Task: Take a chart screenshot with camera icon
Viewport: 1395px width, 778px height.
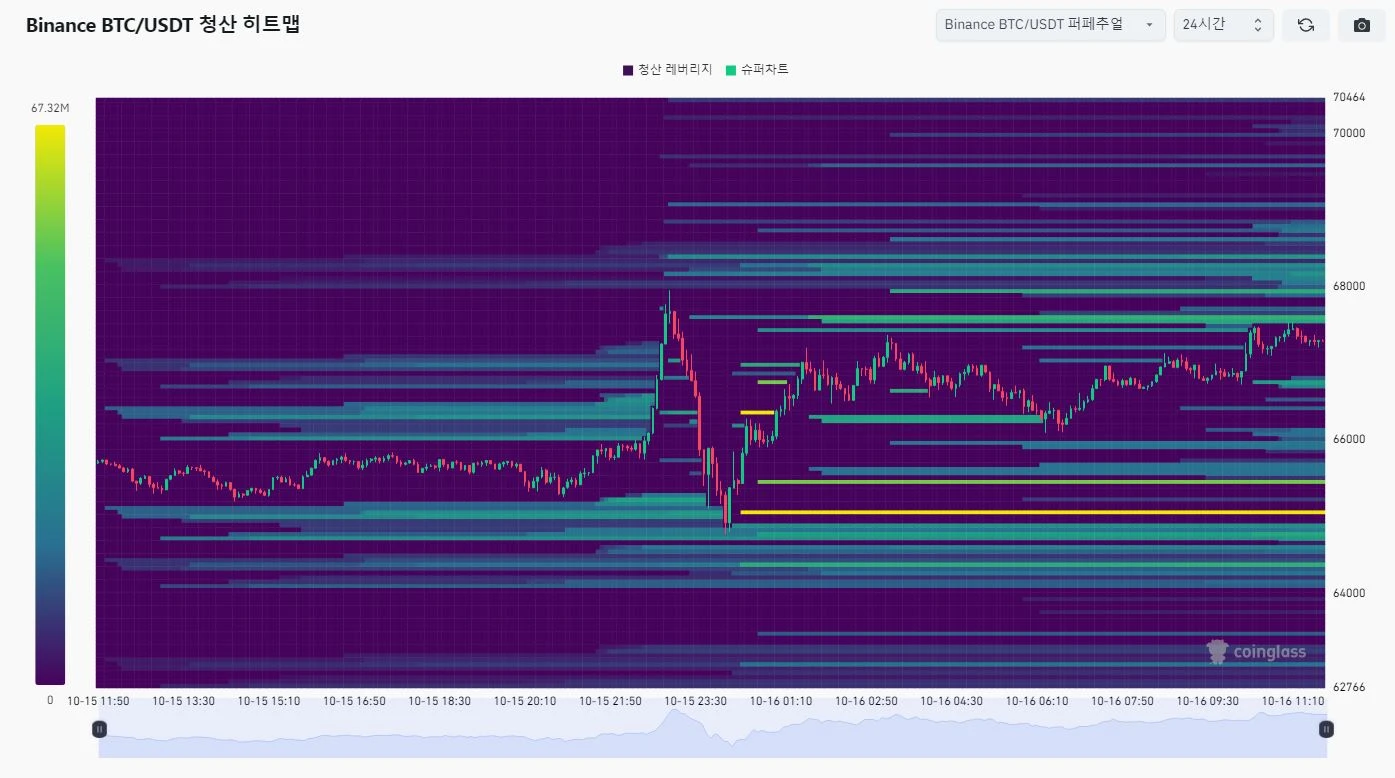Action: click(x=1361, y=25)
